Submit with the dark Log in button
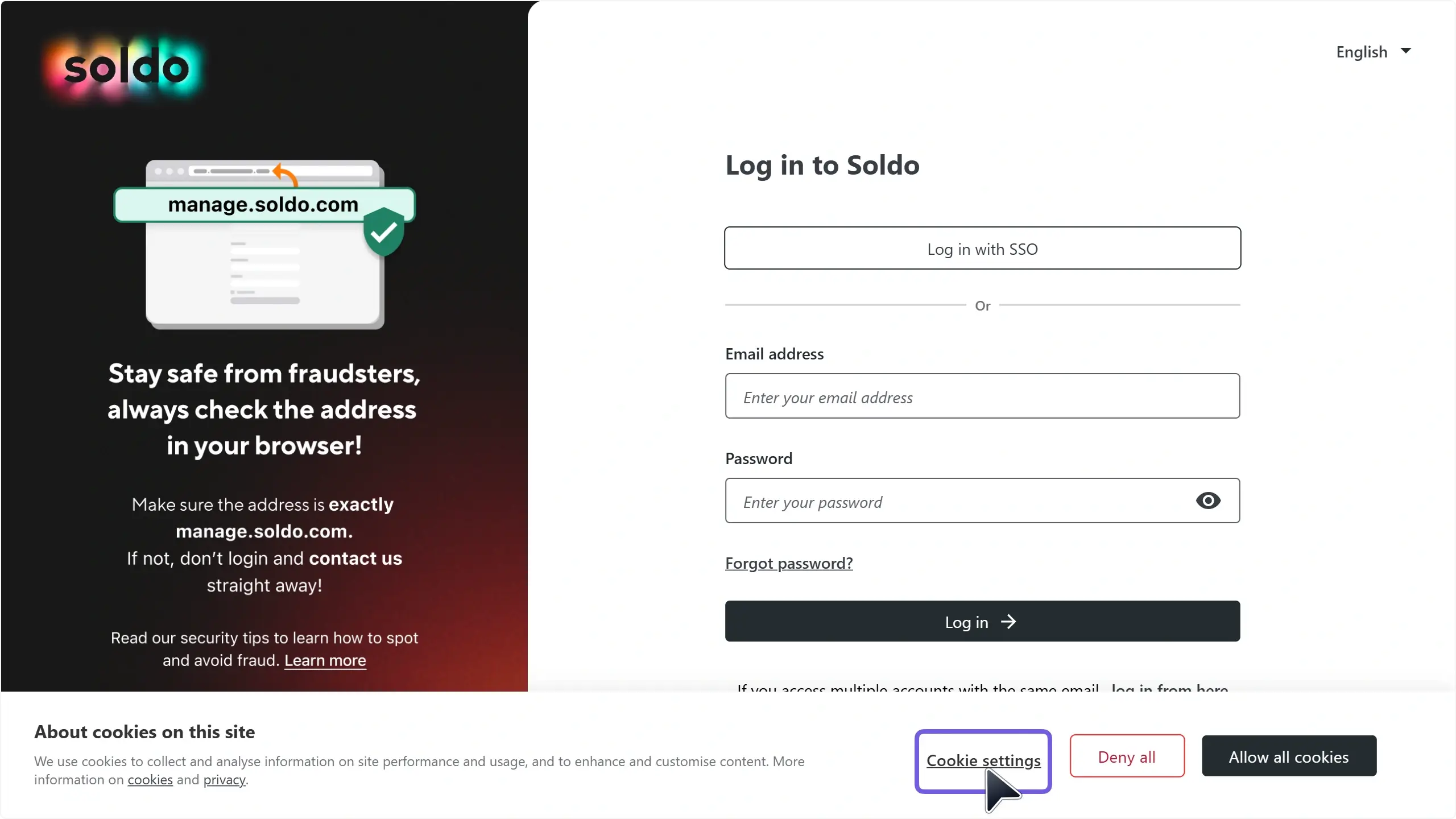Viewport: 1456px width, 819px height. click(x=982, y=622)
